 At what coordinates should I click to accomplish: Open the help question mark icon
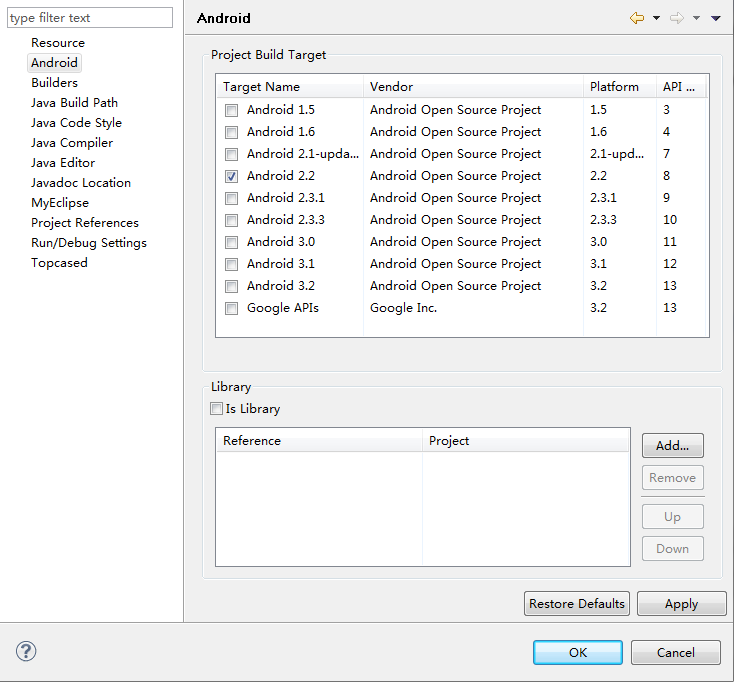click(x=26, y=651)
